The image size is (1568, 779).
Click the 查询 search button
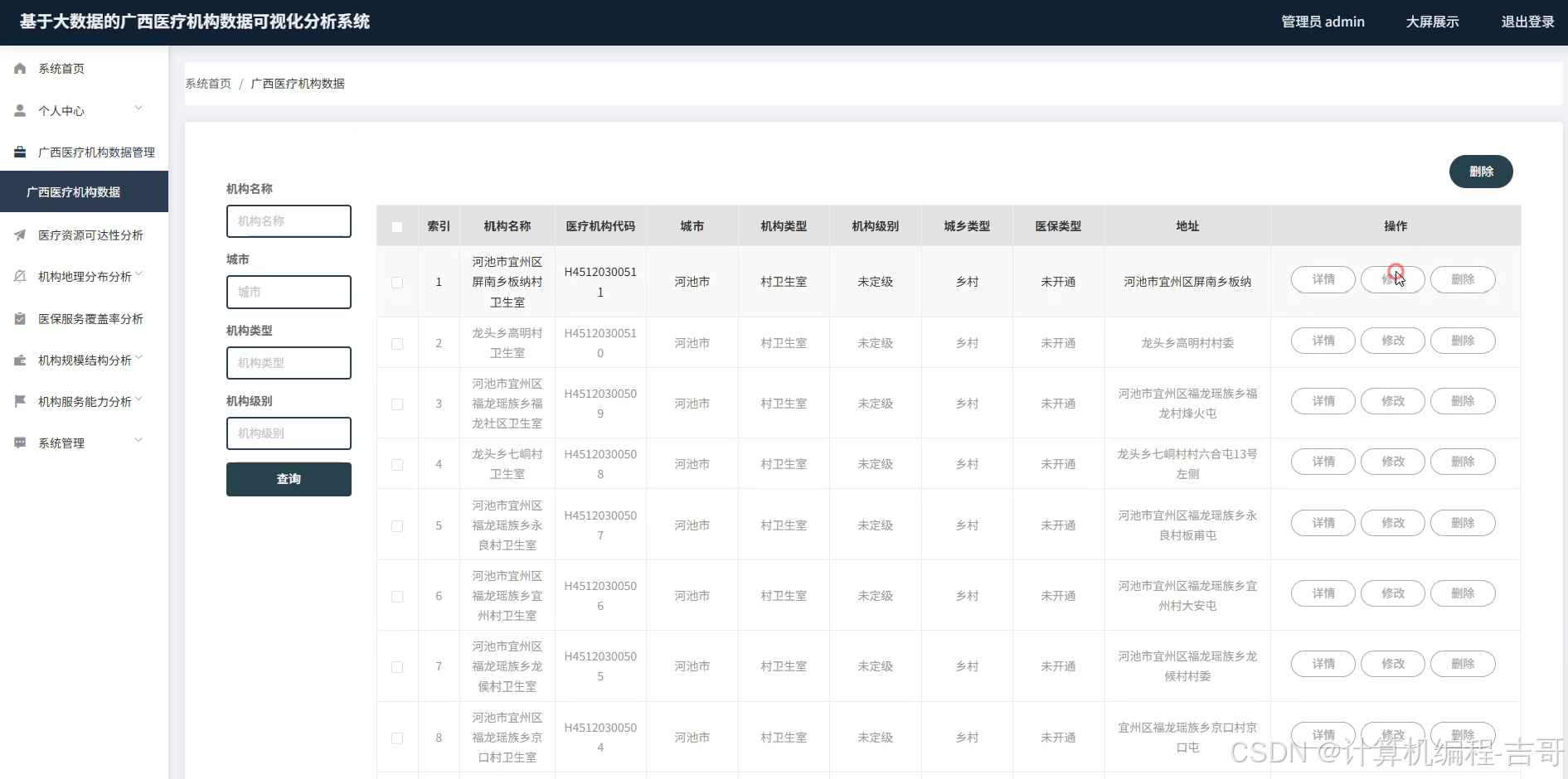coord(289,479)
